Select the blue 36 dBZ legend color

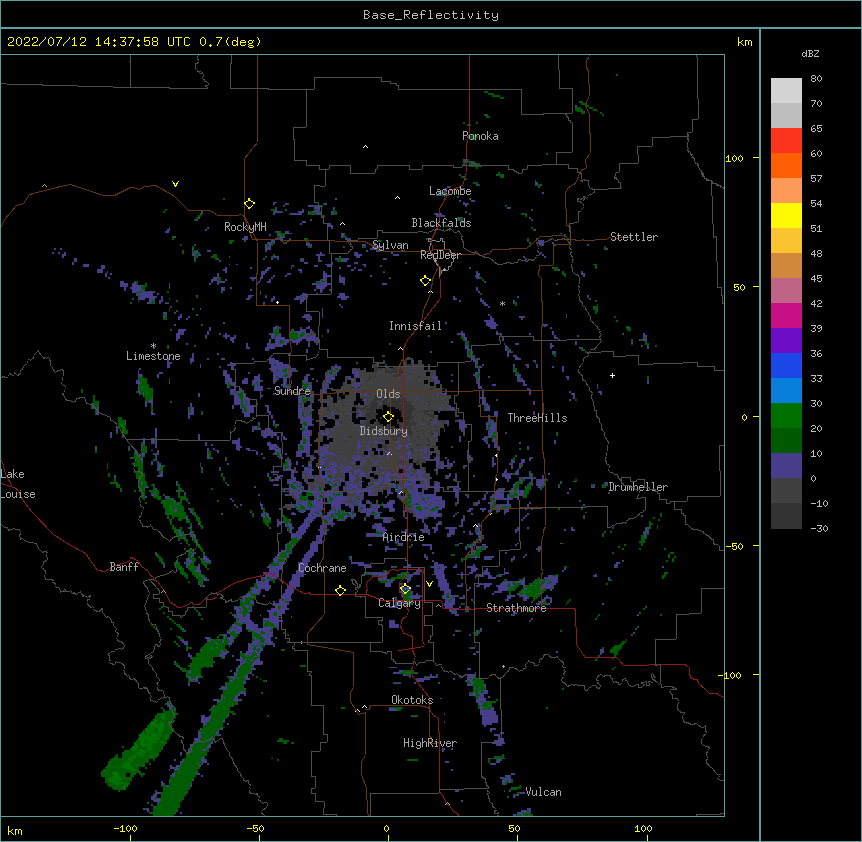point(786,365)
